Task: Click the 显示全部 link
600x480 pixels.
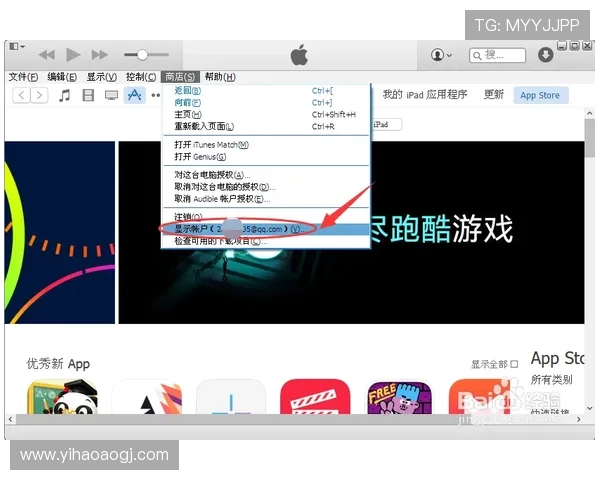Action: (494, 364)
